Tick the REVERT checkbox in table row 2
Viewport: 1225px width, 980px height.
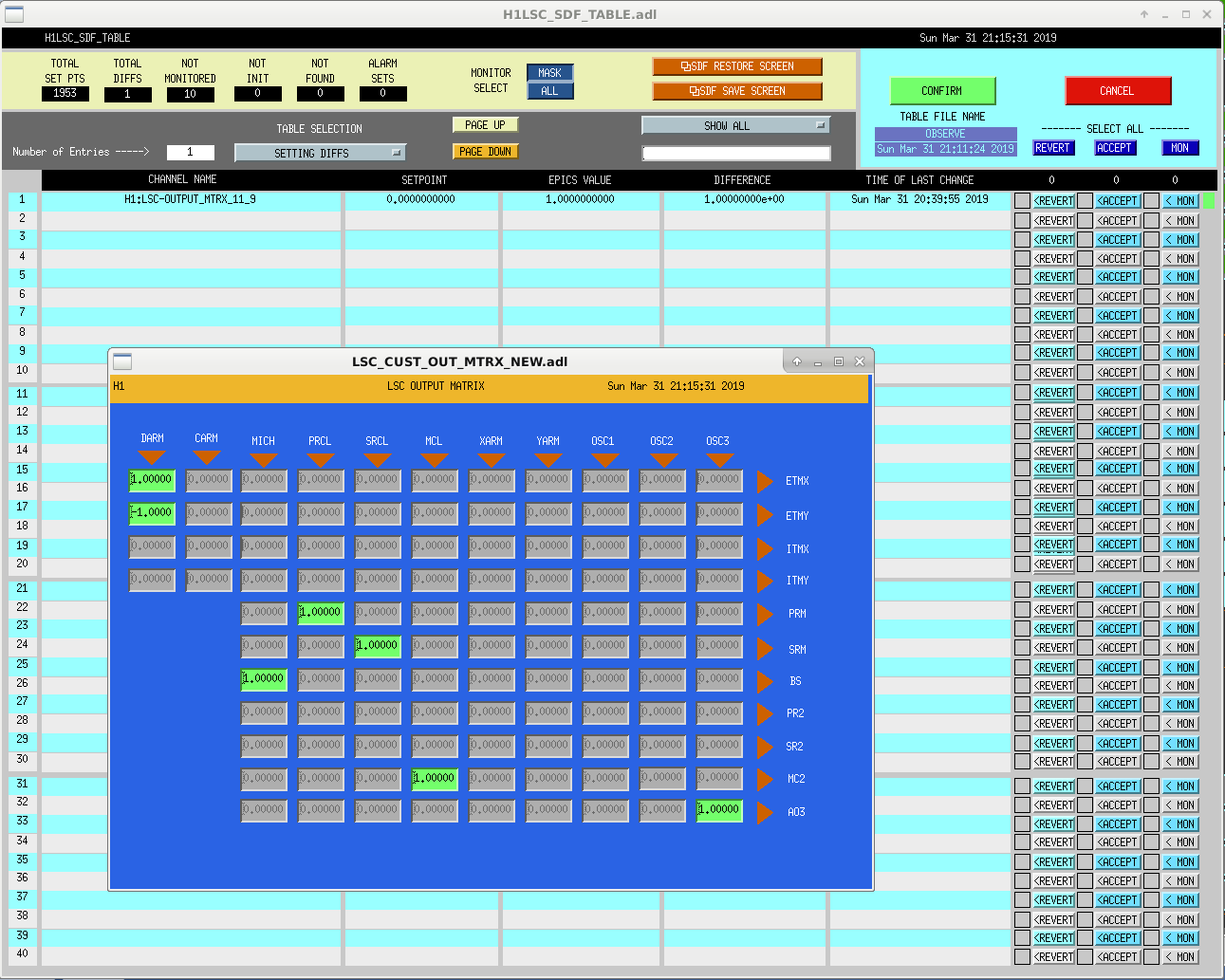pos(1022,220)
